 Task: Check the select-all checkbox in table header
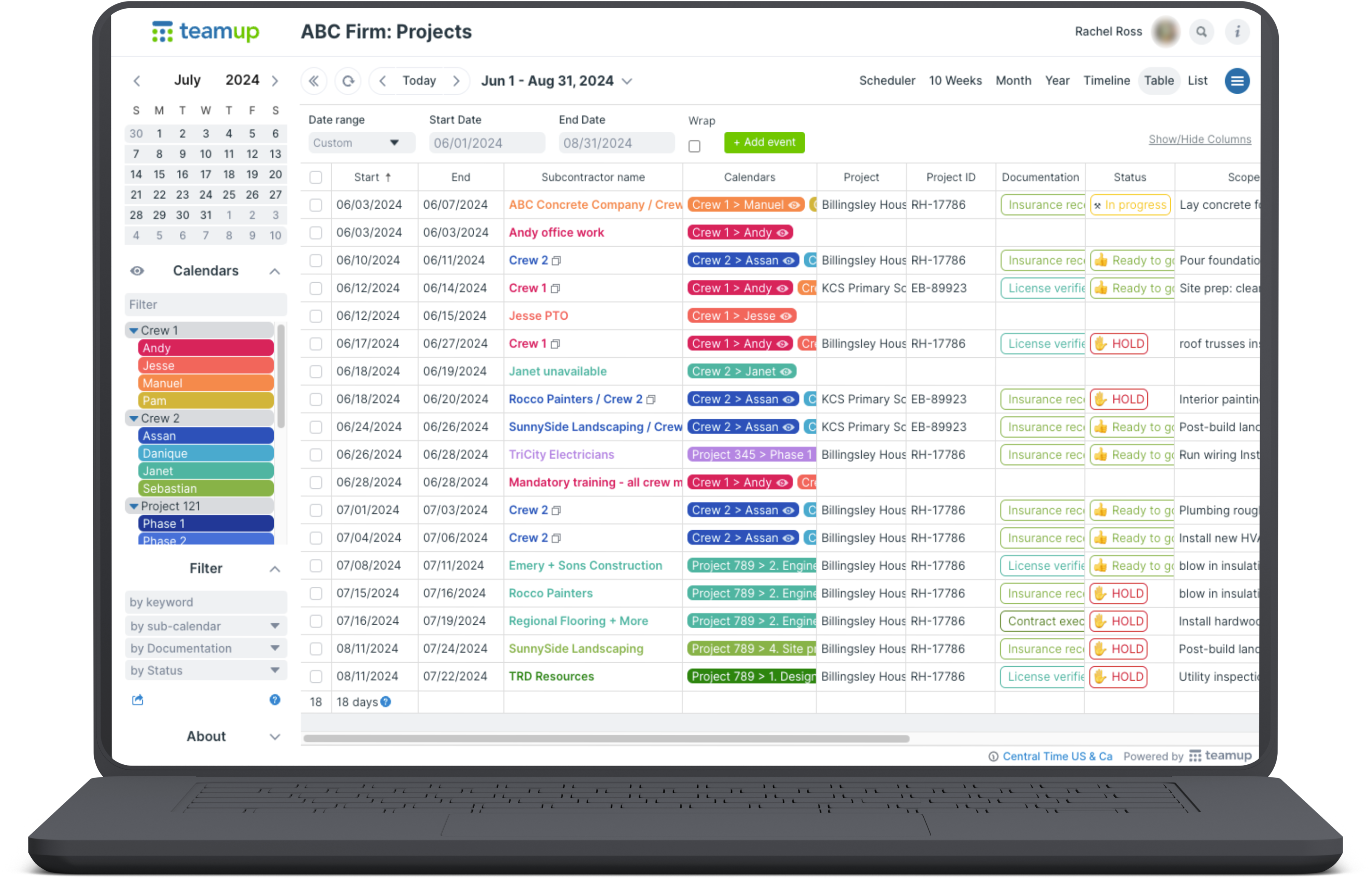coord(316,178)
